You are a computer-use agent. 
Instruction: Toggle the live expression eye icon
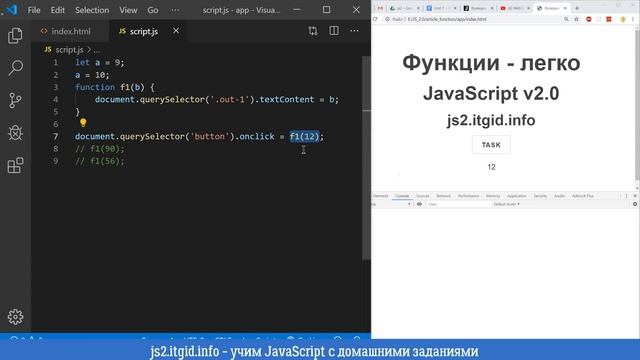coord(419,204)
